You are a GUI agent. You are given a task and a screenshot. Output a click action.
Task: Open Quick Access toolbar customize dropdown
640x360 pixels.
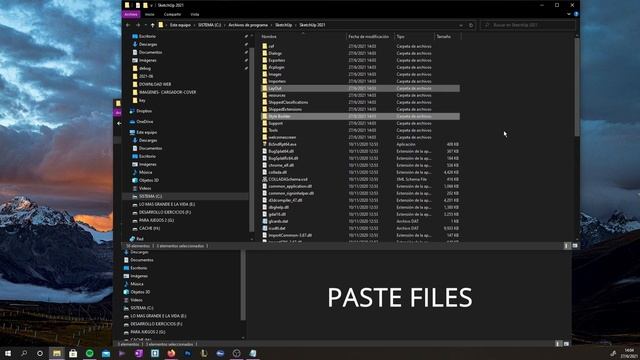tap(151, 5)
